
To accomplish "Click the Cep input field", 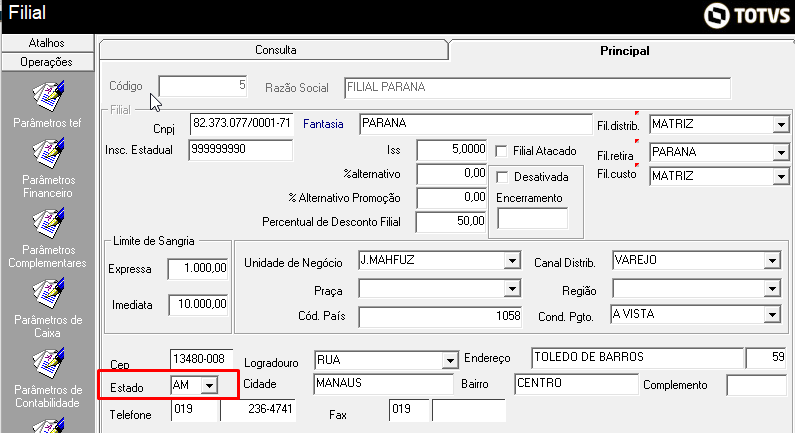I will [x=201, y=359].
